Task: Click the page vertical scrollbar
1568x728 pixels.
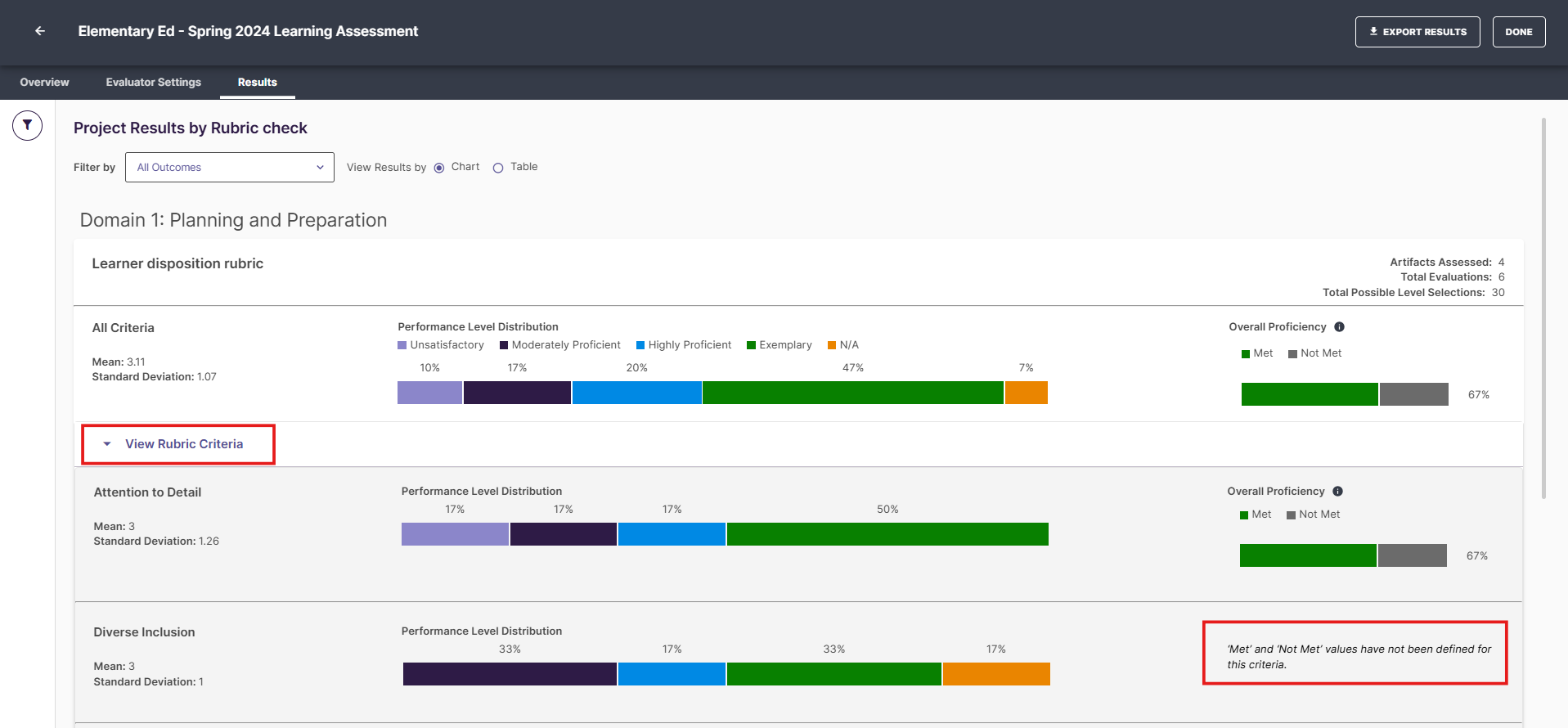Action: [x=1543, y=308]
